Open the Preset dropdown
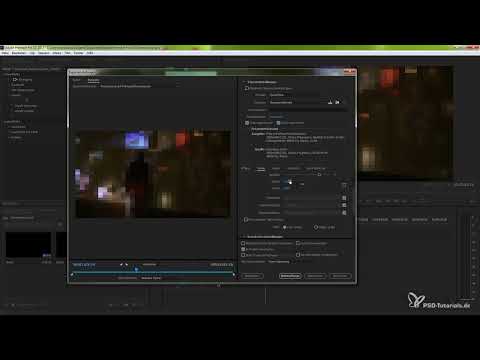Image resolution: width=480 pixels, height=360 pixels. click(x=298, y=102)
